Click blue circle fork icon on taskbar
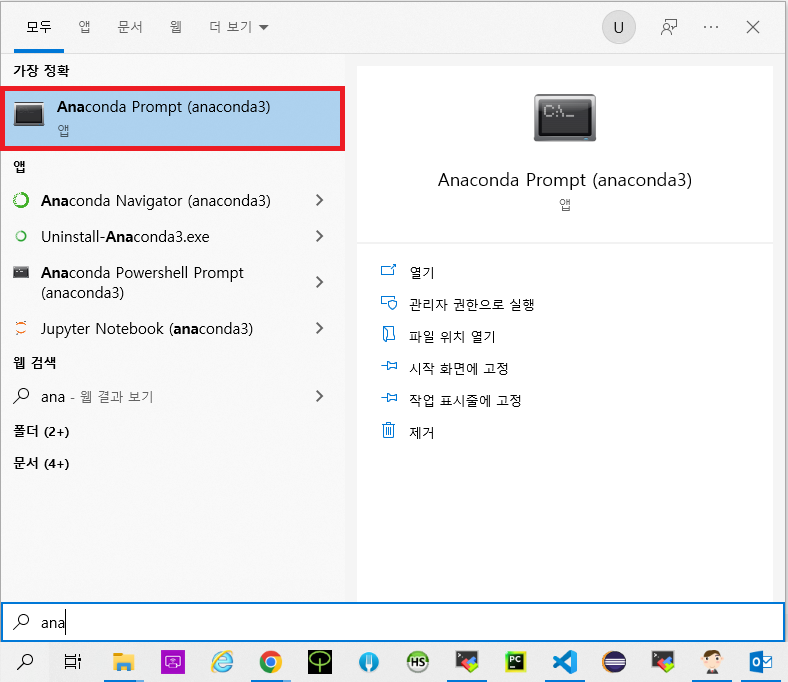The width and height of the screenshot is (788, 682). (x=368, y=662)
